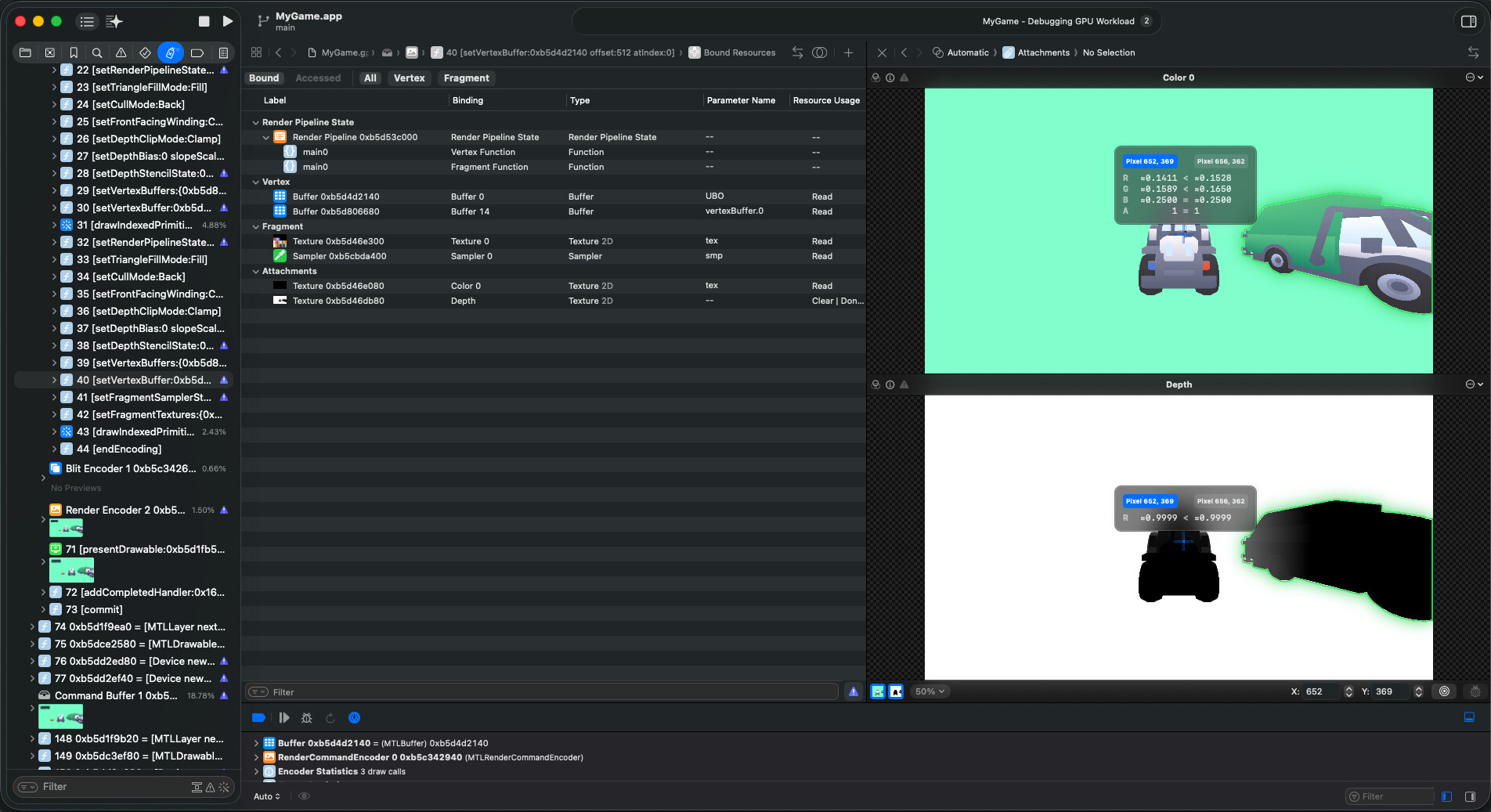
Task: Open the 50% zoom level dropdown
Action: tap(930, 691)
